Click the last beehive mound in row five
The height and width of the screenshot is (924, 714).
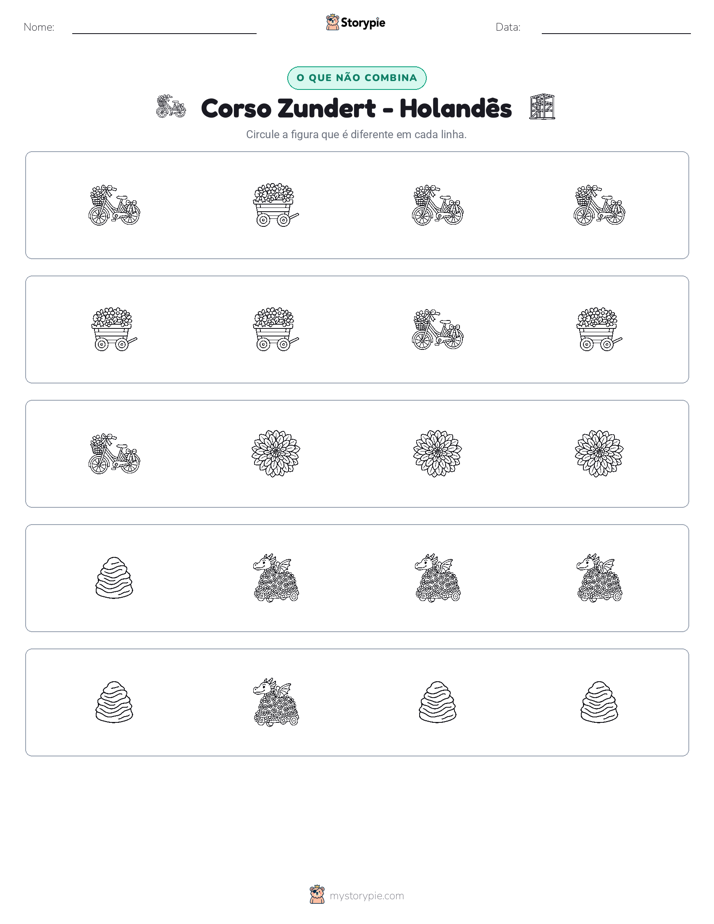click(x=599, y=702)
